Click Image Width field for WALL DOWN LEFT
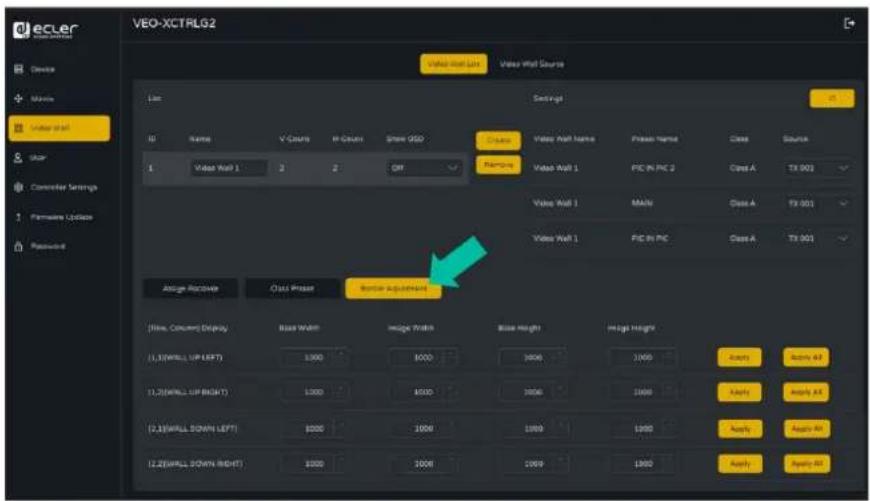The height and width of the screenshot is (501, 870). [424, 429]
